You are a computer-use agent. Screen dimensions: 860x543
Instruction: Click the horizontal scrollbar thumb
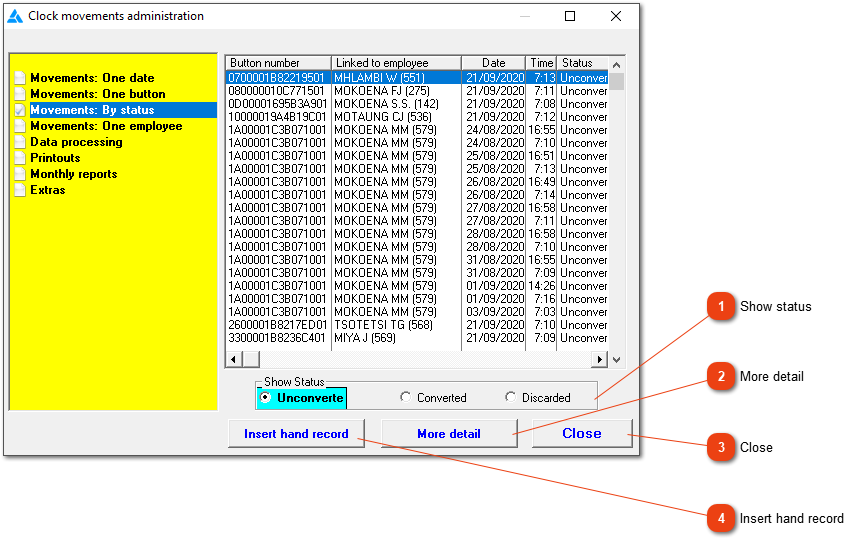251,359
